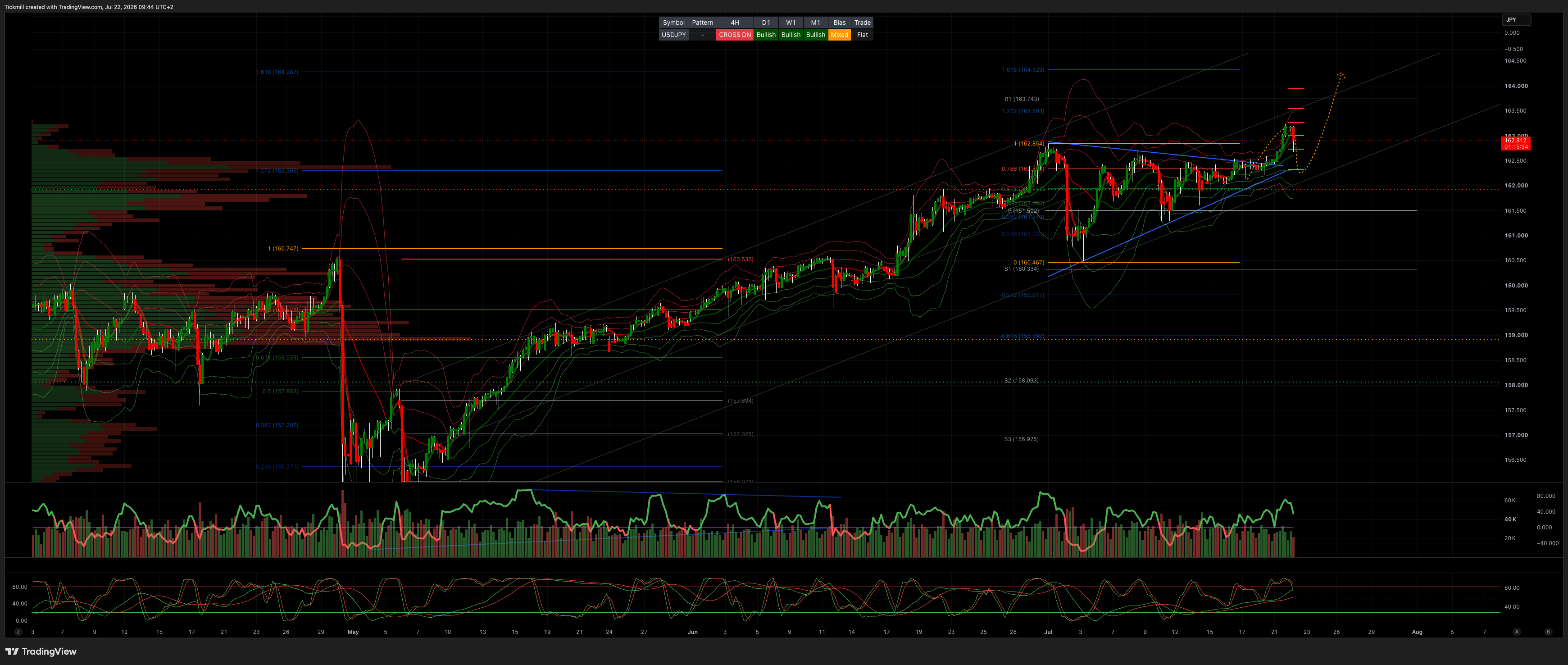Click the Bullish cell under W1
The width and height of the screenshot is (1568, 665).
pyautogui.click(x=791, y=35)
